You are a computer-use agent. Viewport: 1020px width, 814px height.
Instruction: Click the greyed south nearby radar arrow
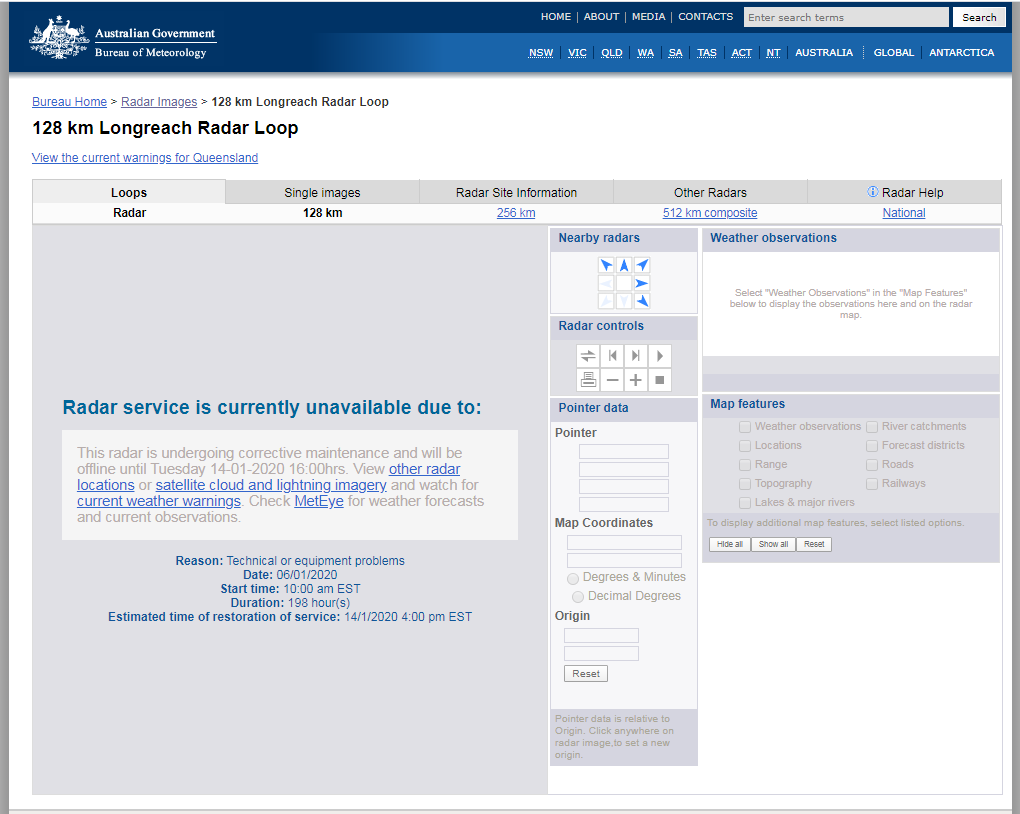[624, 301]
